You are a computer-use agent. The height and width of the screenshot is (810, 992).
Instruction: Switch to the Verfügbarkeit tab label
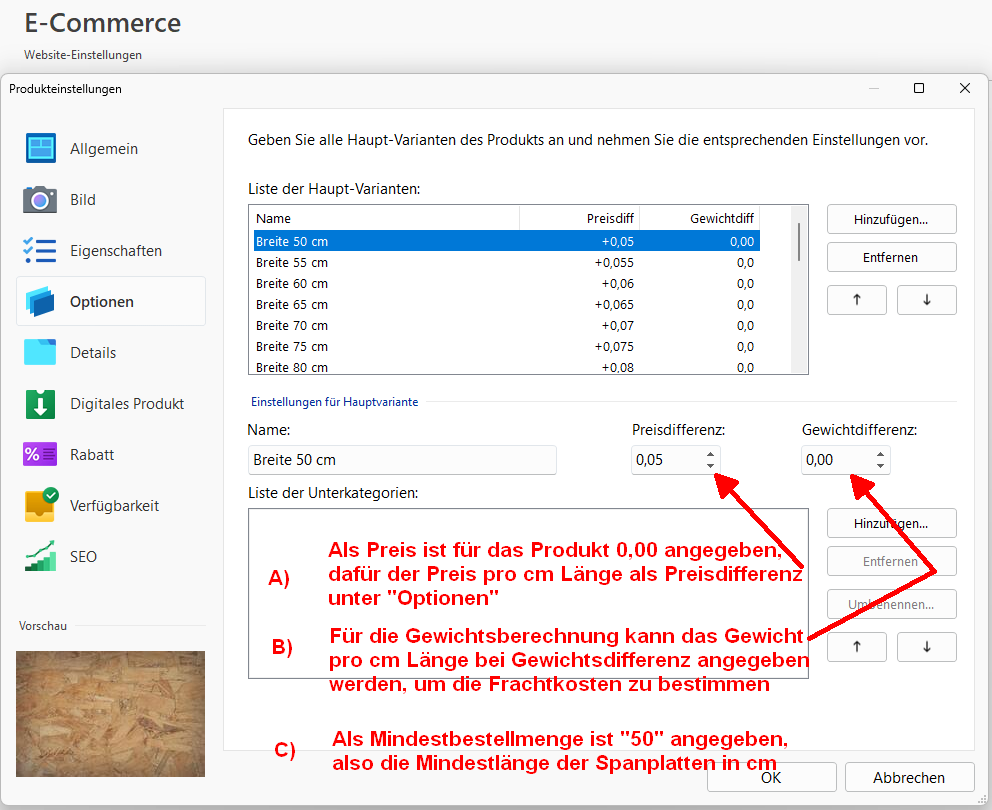[115, 506]
